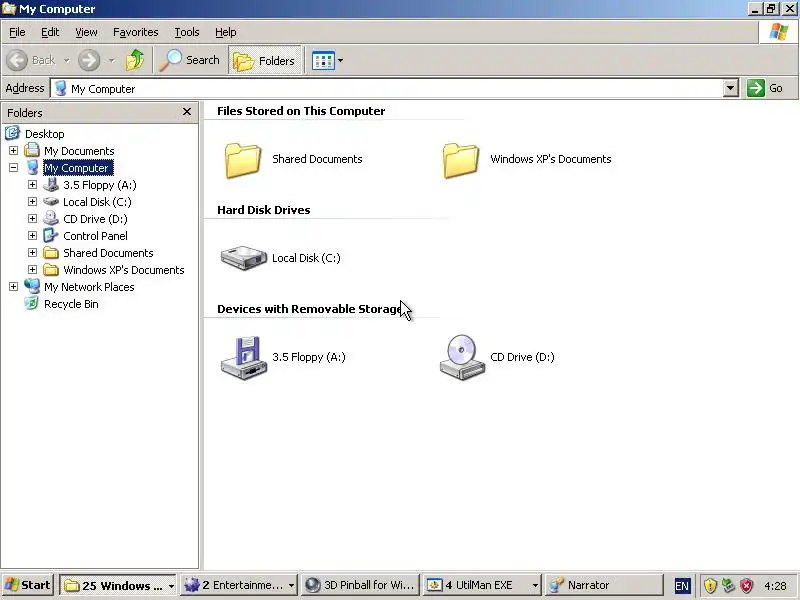Expand My Documents tree node
The height and width of the screenshot is (600, 800).
click(x=14, y=151)
